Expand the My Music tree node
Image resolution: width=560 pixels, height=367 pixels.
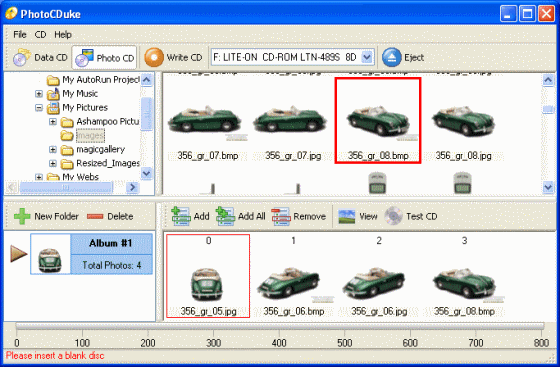coord(39,94)
